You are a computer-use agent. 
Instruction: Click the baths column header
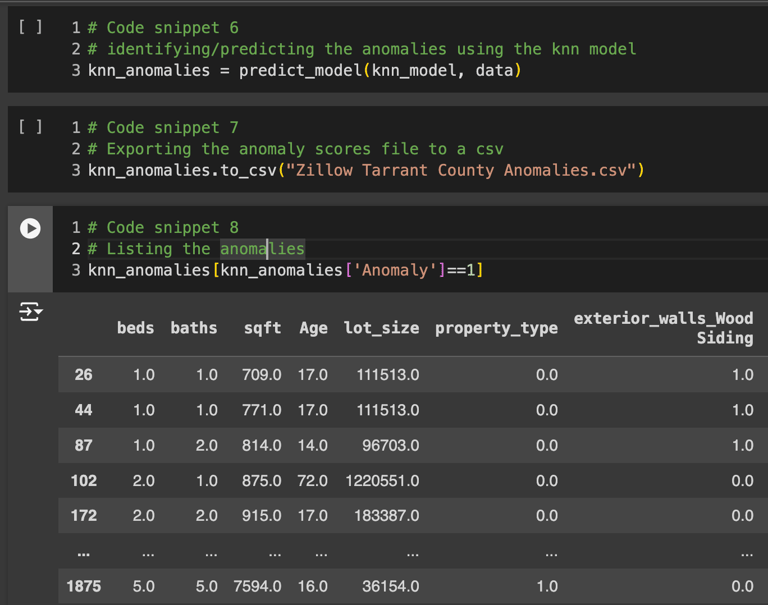coord(193,328)
